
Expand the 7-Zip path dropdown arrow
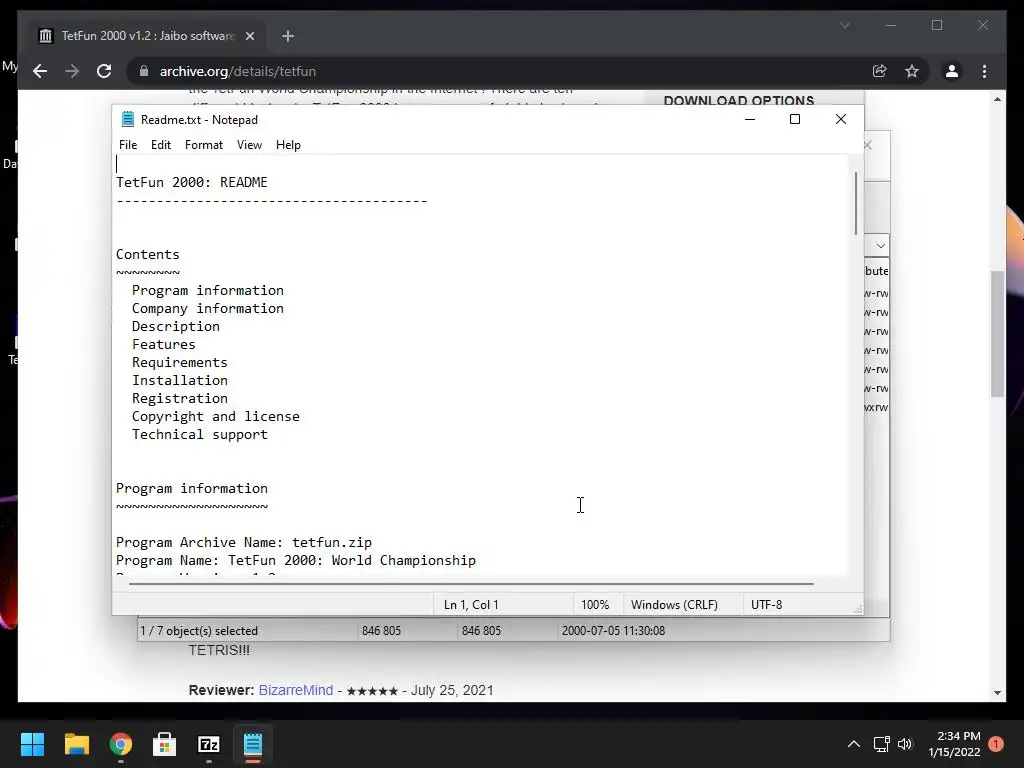point(880,246)
